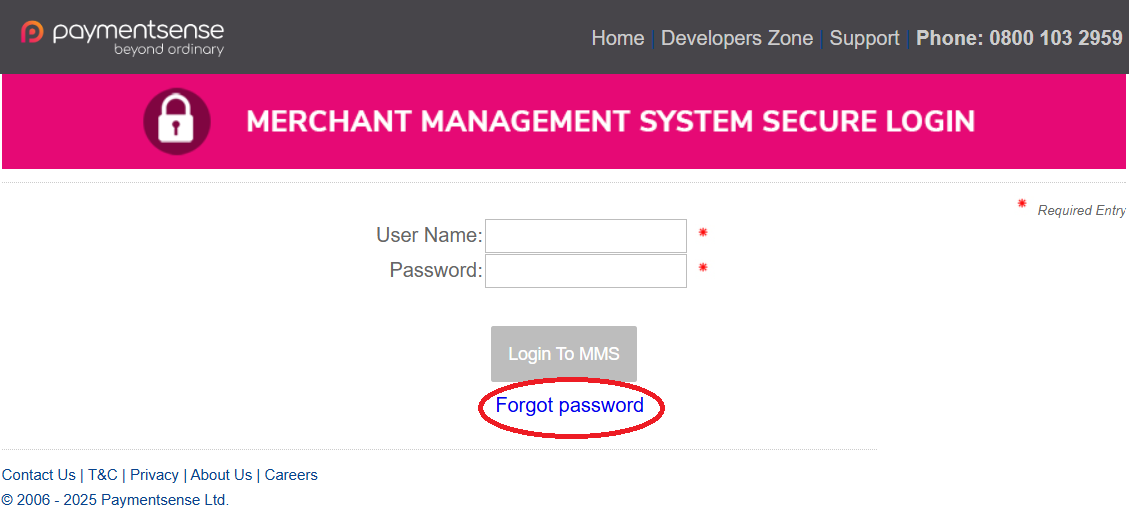1129x516 pixels.
Task: Click the white padlock icon in banner
Action: [177, 122]
